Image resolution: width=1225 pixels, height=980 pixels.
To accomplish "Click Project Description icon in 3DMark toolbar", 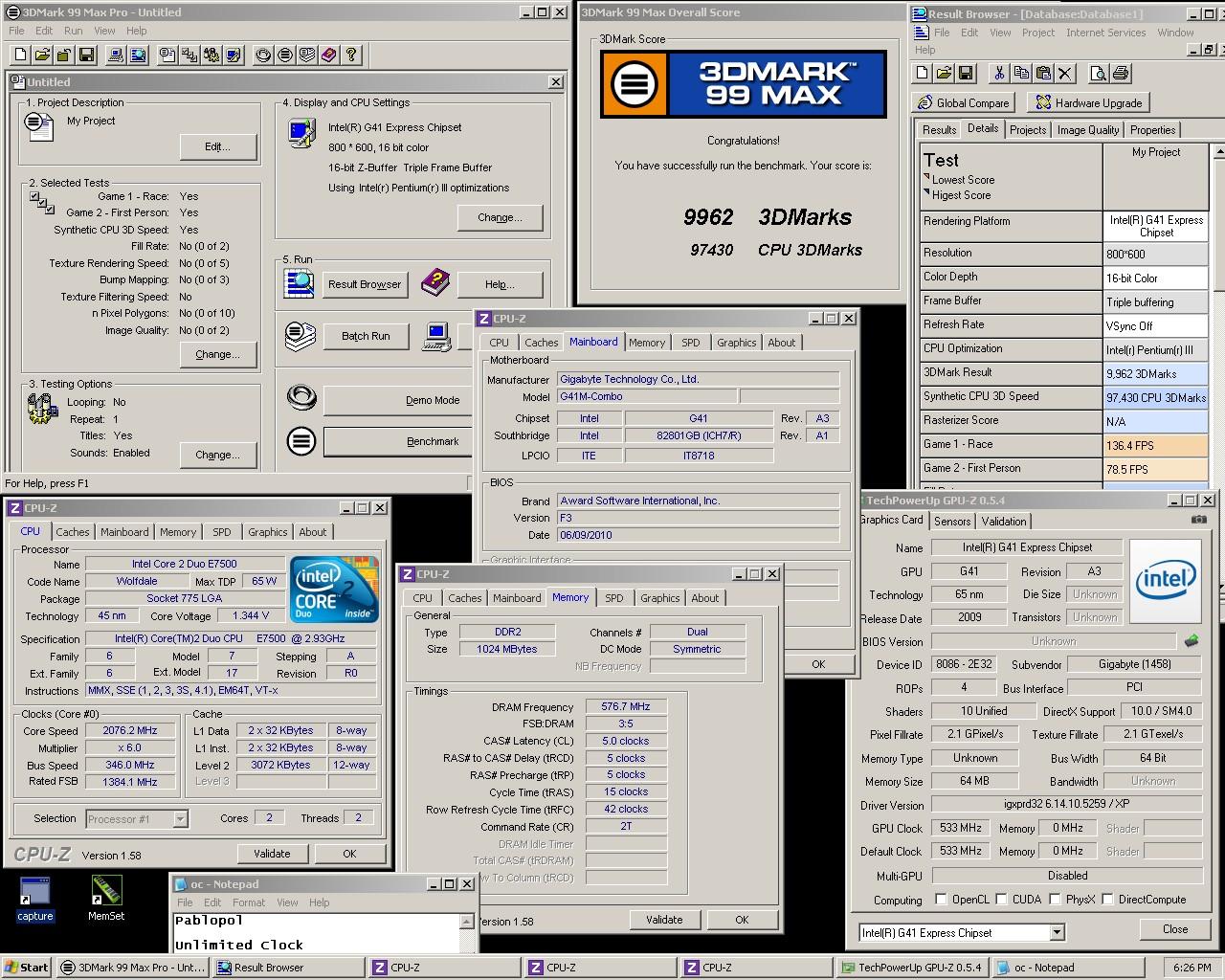I will (167, 55).
